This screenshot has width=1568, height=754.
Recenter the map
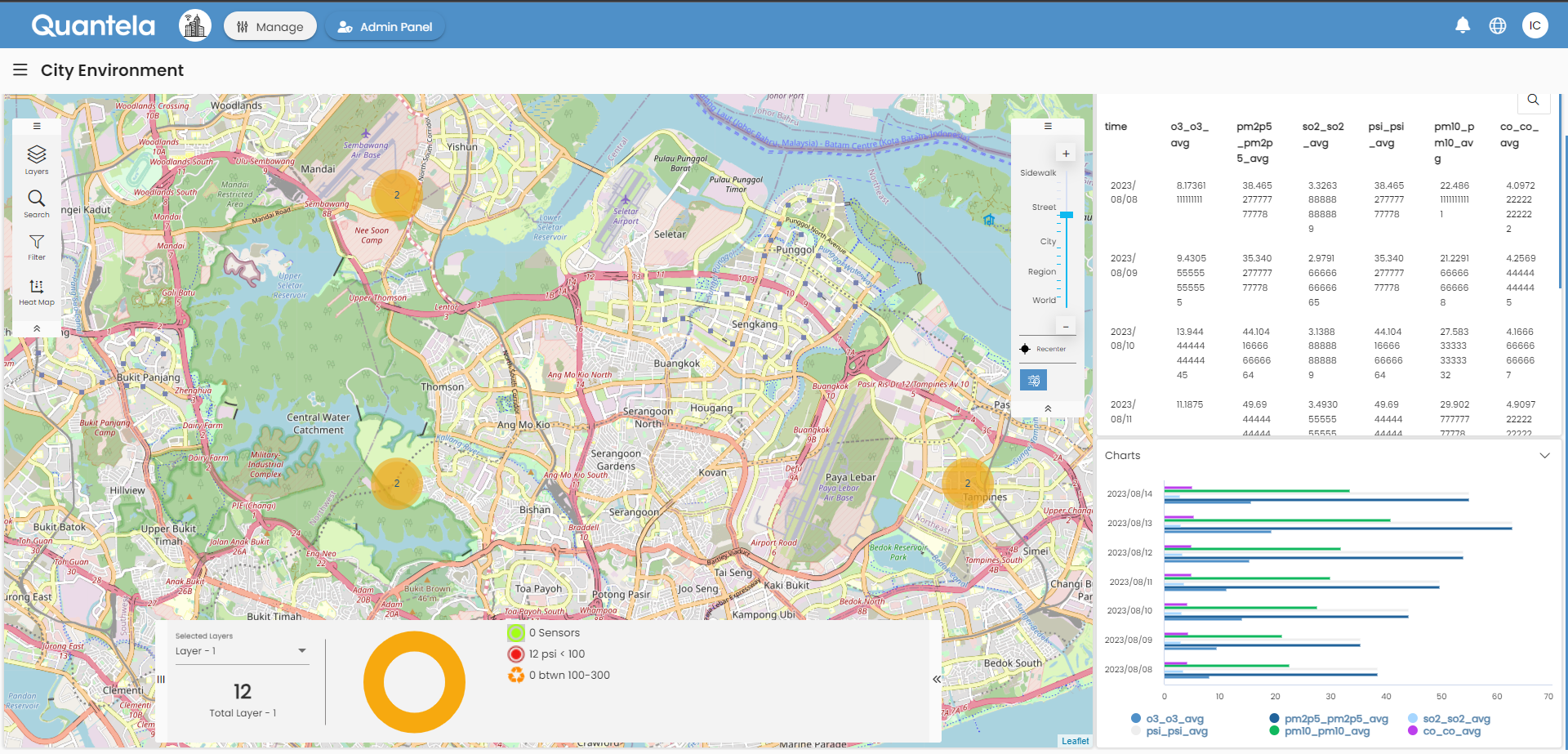click(1043, 349)
